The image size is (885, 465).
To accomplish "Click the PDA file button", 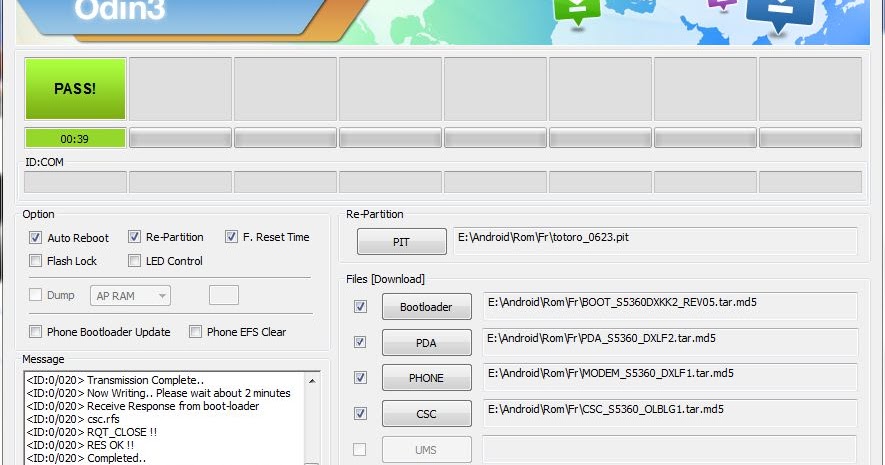I will pos(426,343).
